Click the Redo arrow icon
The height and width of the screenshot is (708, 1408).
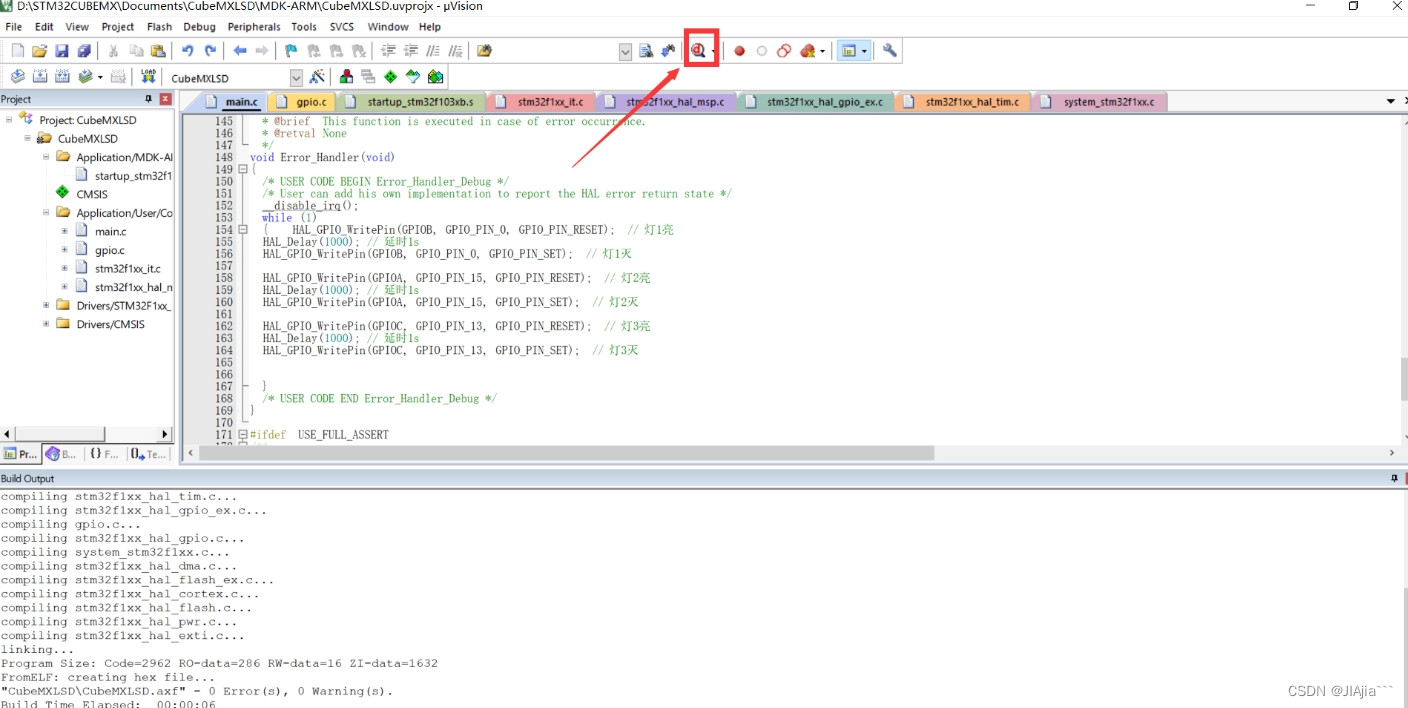(x=210, y=51)
